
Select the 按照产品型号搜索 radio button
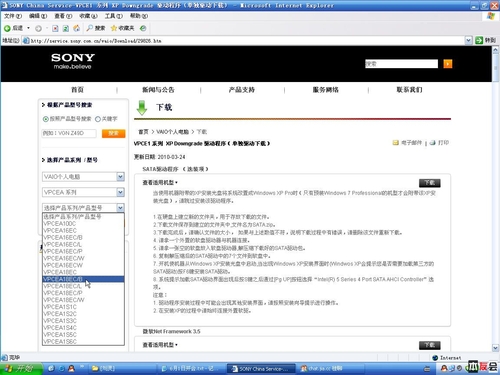pos(46,119)
